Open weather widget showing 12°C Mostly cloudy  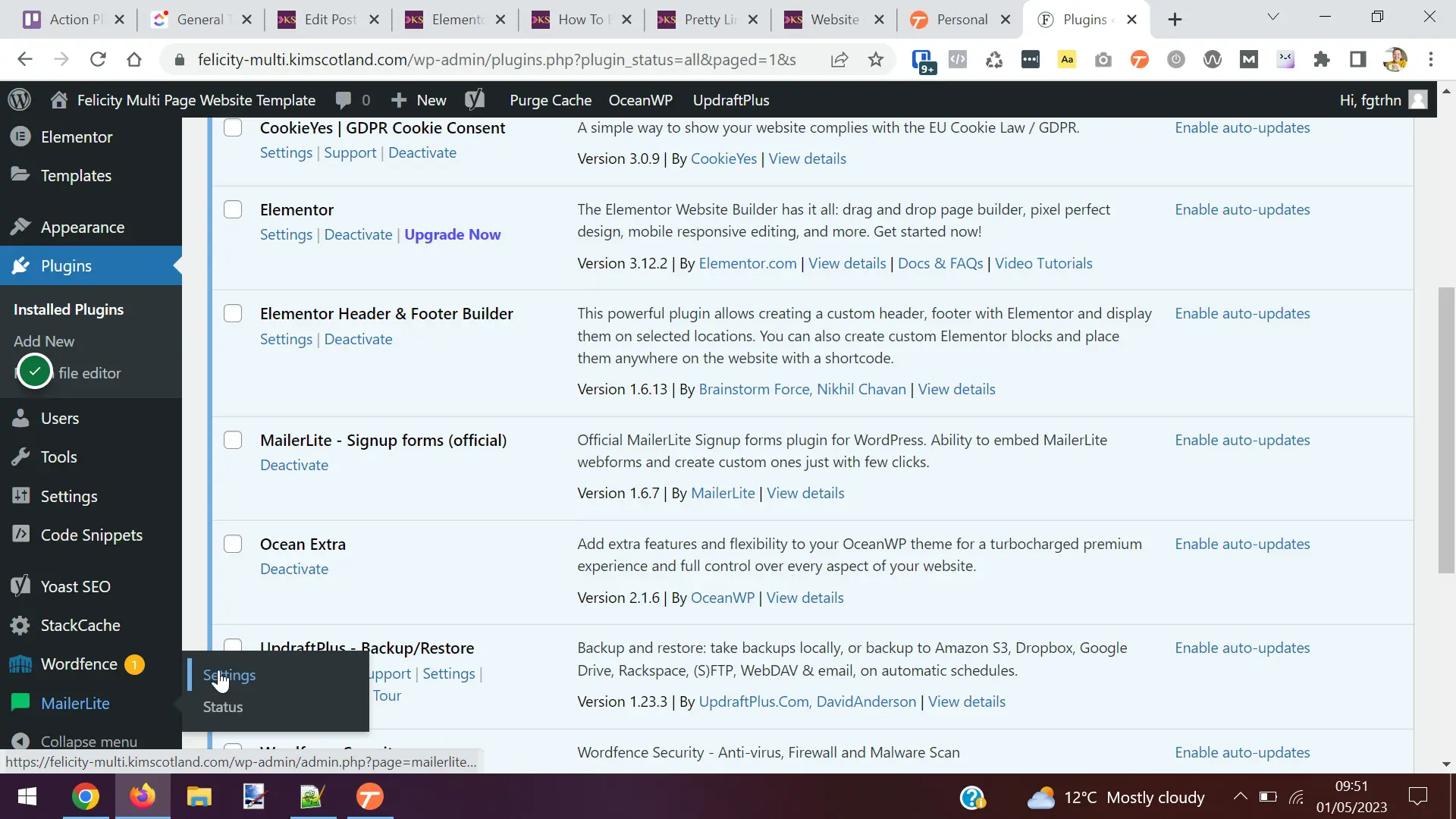(x=1116, y=797)
